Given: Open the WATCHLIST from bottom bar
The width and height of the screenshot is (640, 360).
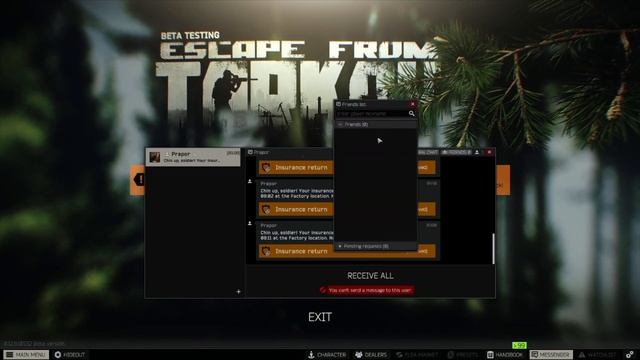Looking at the screenshot, I should point(598,355).
